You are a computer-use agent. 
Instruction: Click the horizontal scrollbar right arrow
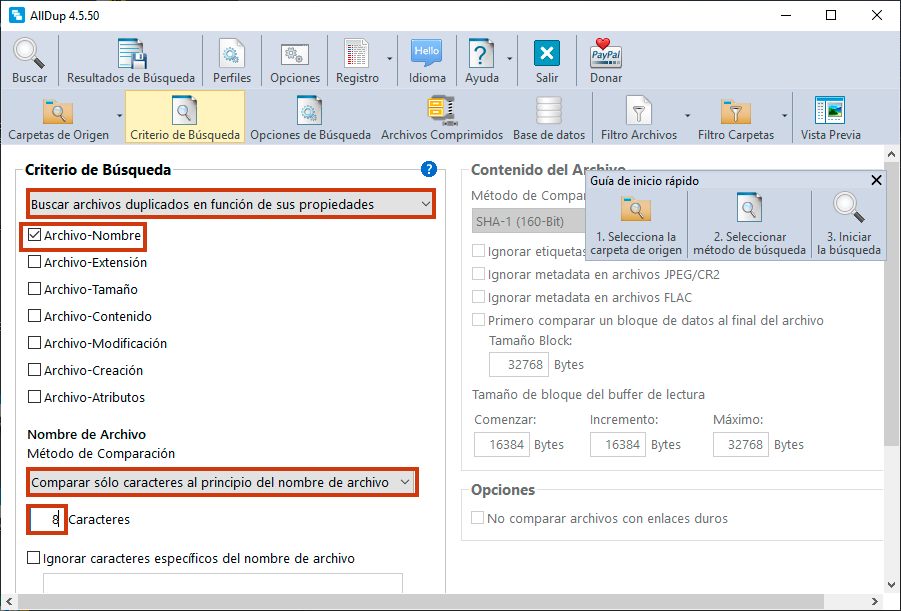point(875,601)
